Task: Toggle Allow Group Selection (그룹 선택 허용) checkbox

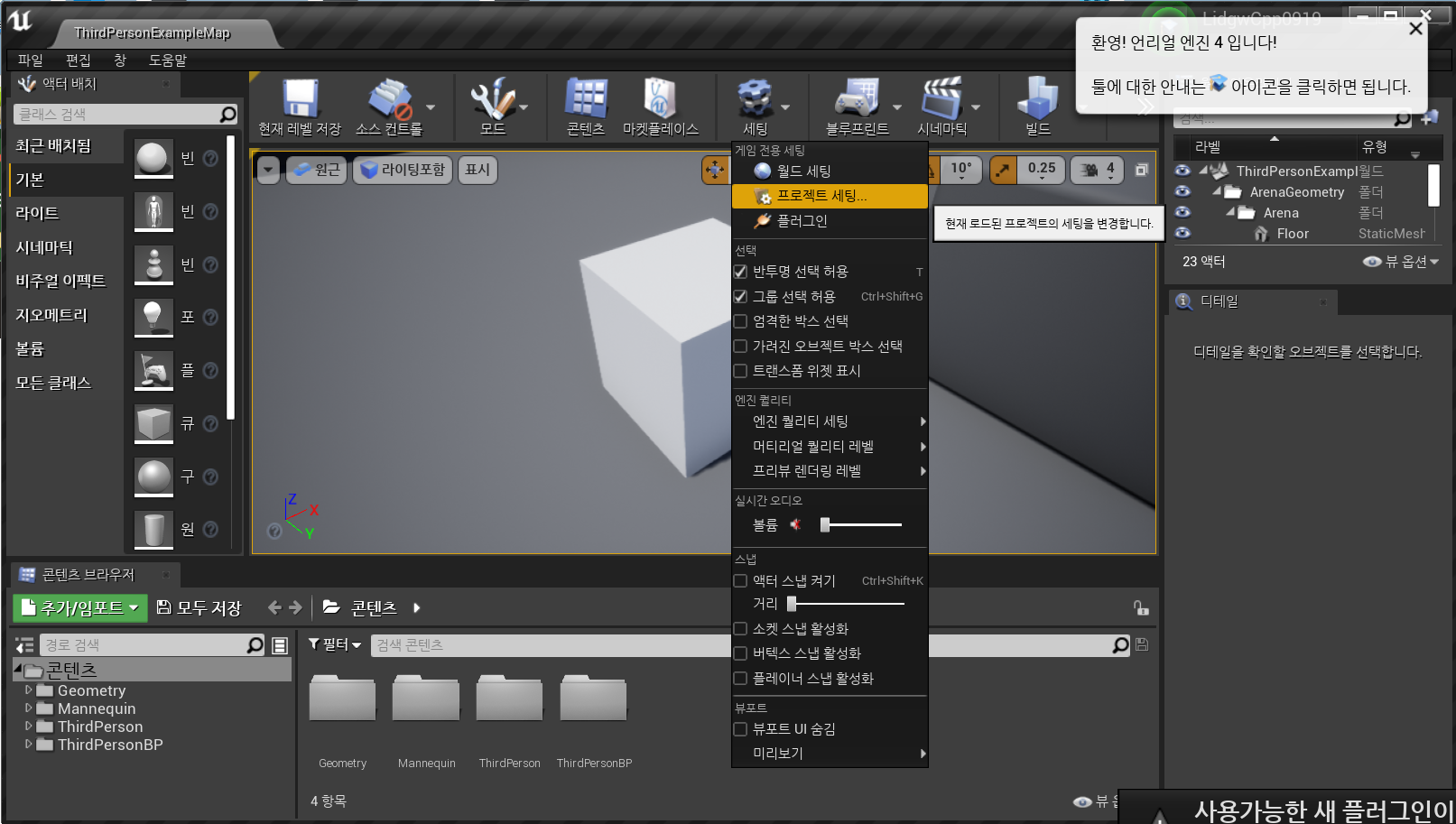Action: click(x=740, y=296)
